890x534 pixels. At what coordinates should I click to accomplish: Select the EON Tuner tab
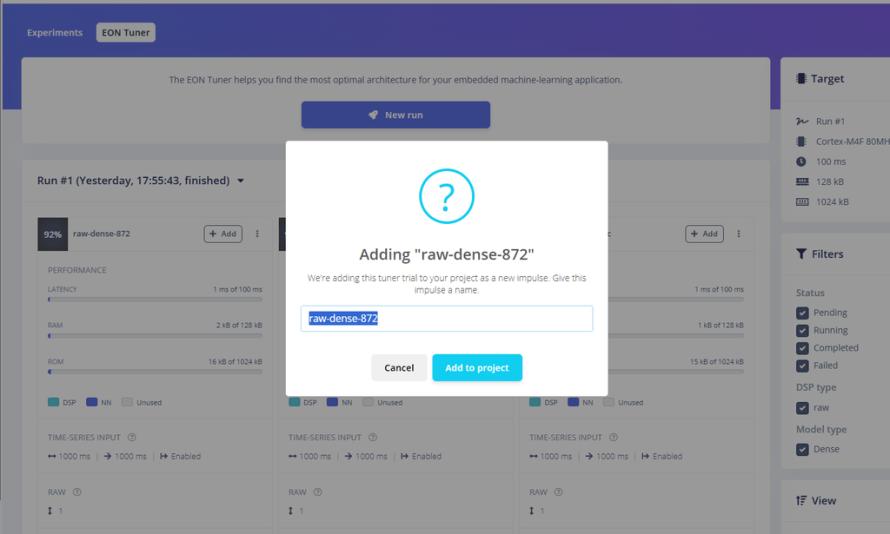(x=125, y=33)
